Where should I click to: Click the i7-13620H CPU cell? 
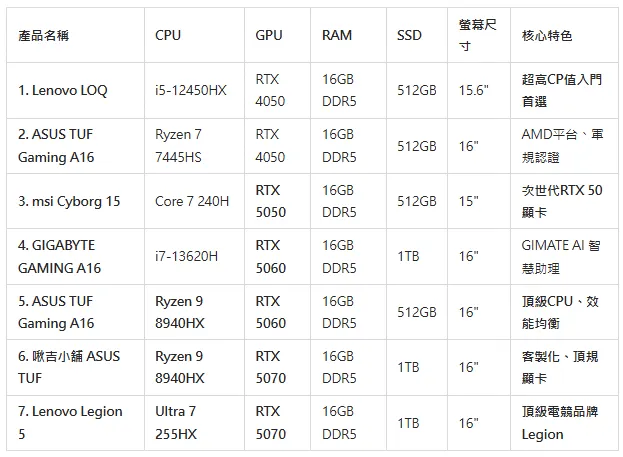pyautogui.click(x=187, y=257)
